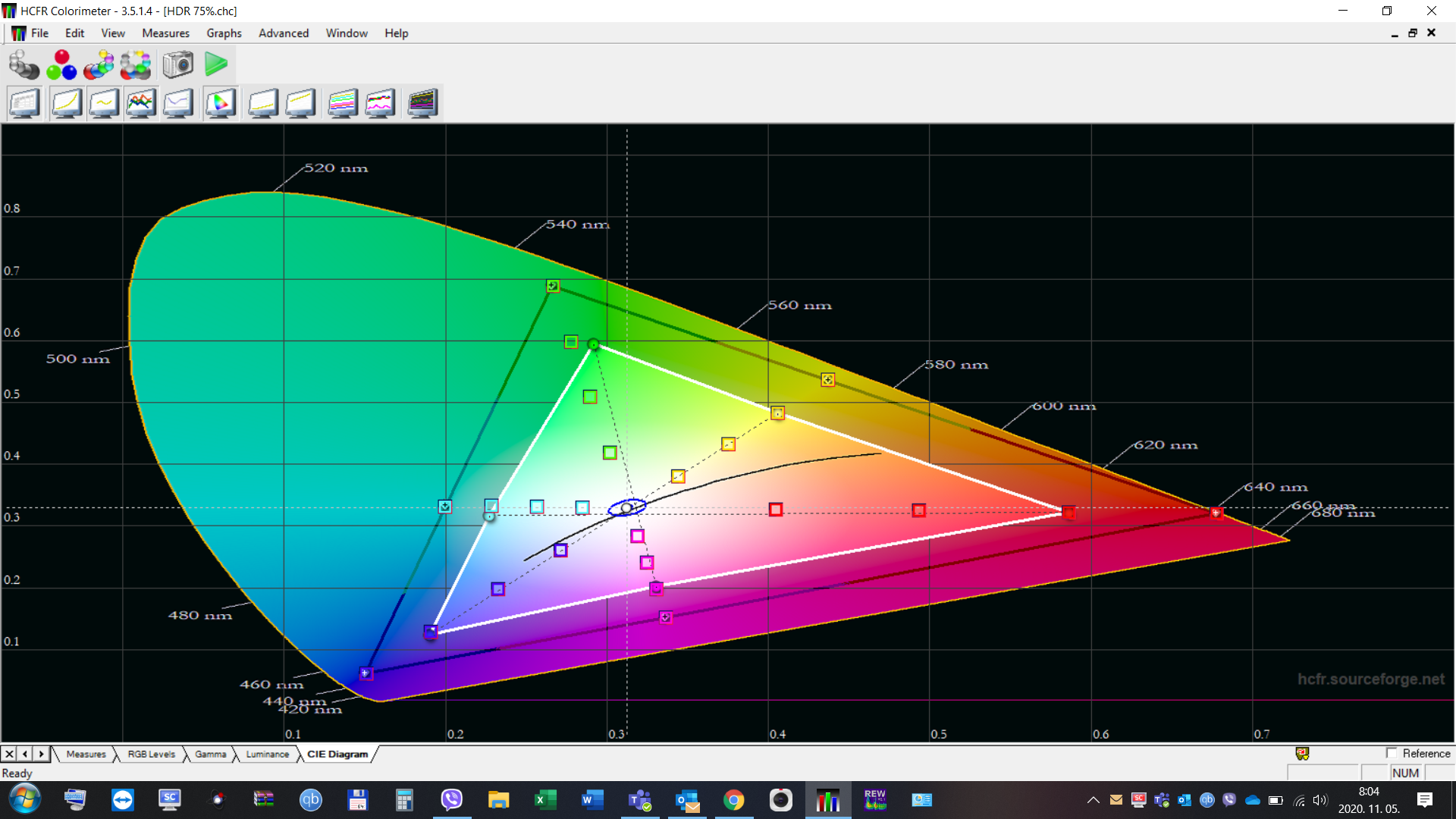This screenshot has width=1456, height=819.
Task: Open Chrome from the taskbar
Action: (x=734, y=800)
